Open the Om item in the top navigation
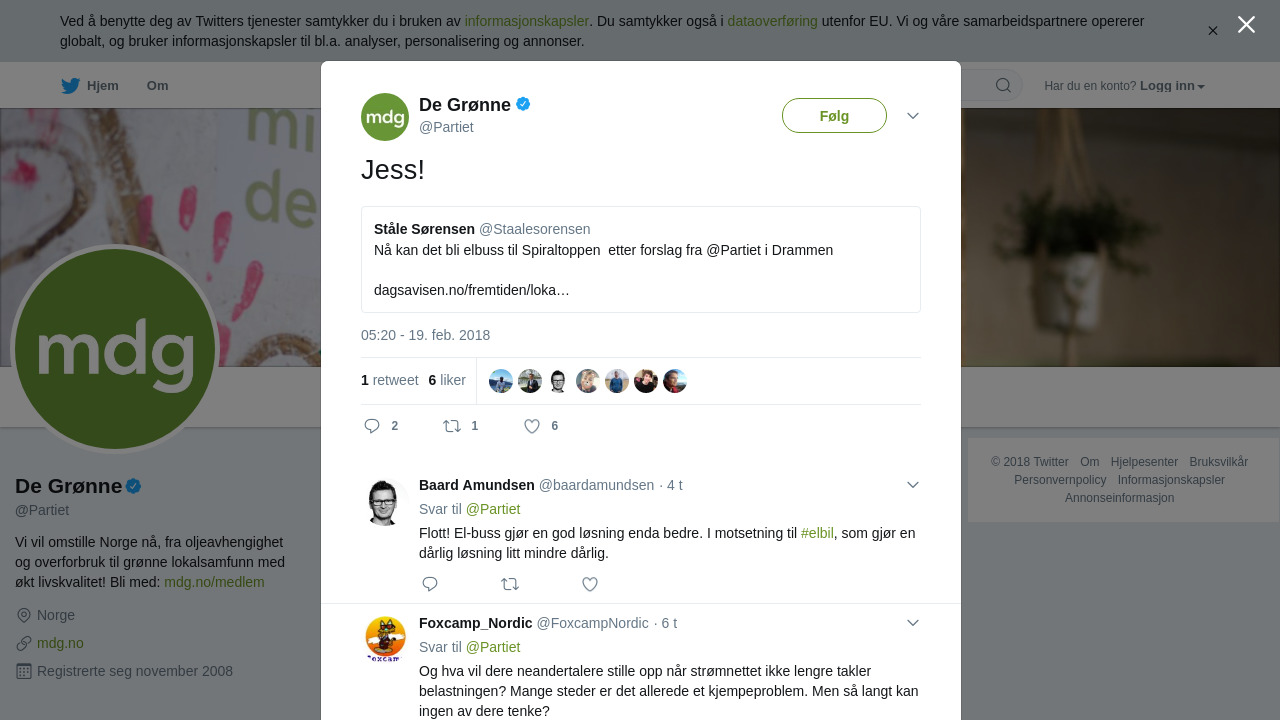 [158, 86]
